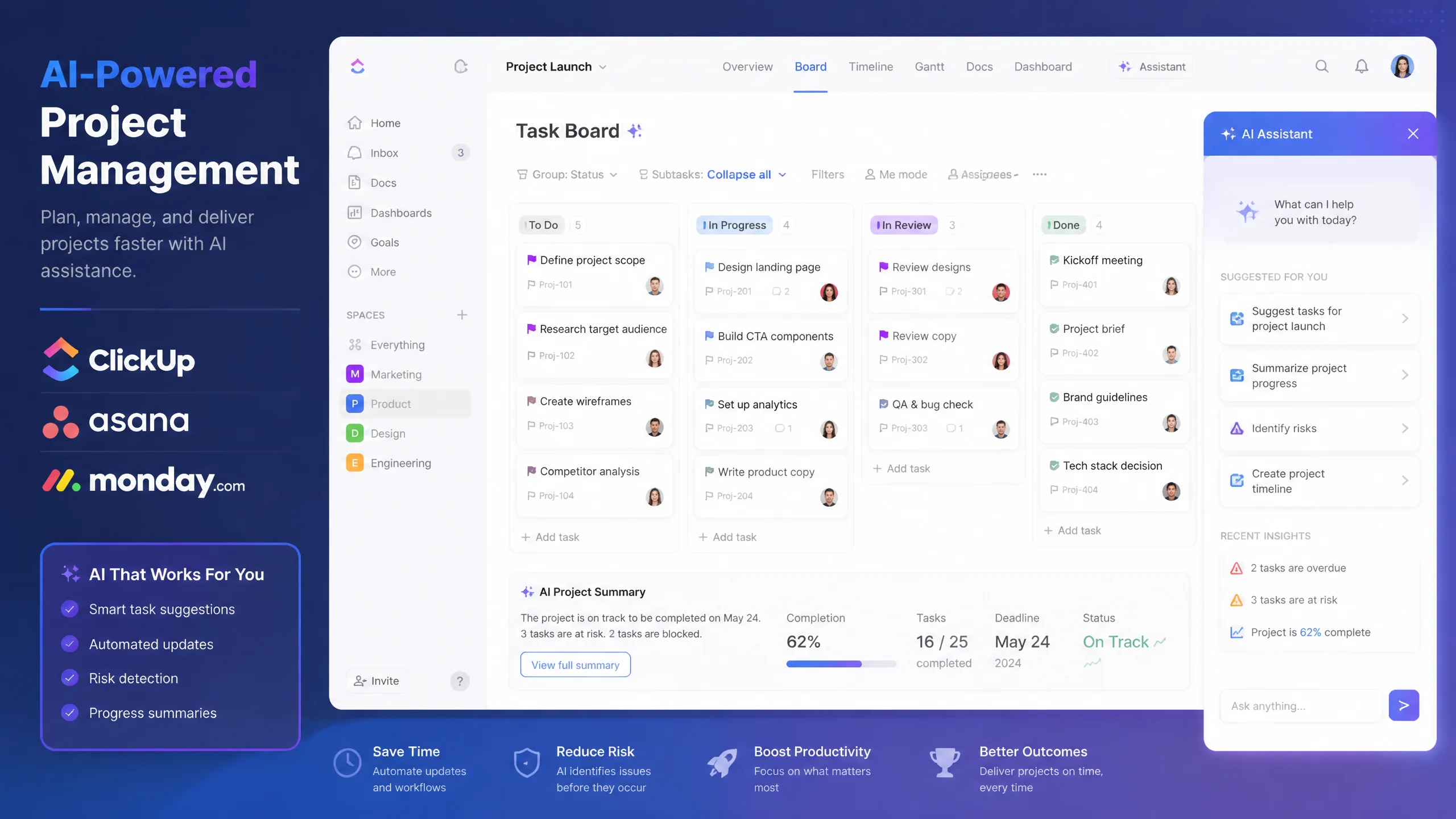Click the assignee avatar on Research target audience
Screen dimensions: 1456x819
(655, 358)
